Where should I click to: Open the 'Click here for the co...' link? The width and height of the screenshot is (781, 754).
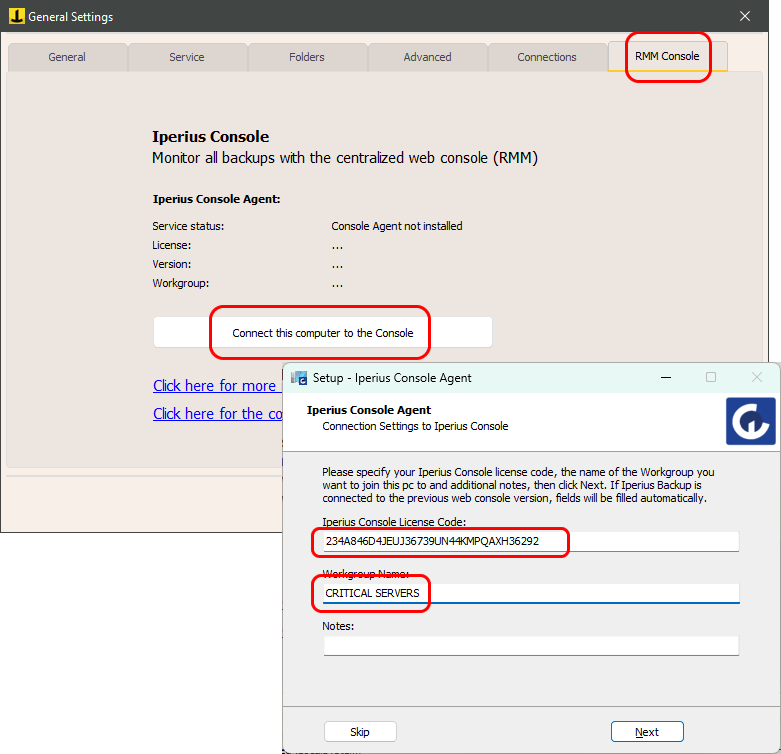point(218,414)
